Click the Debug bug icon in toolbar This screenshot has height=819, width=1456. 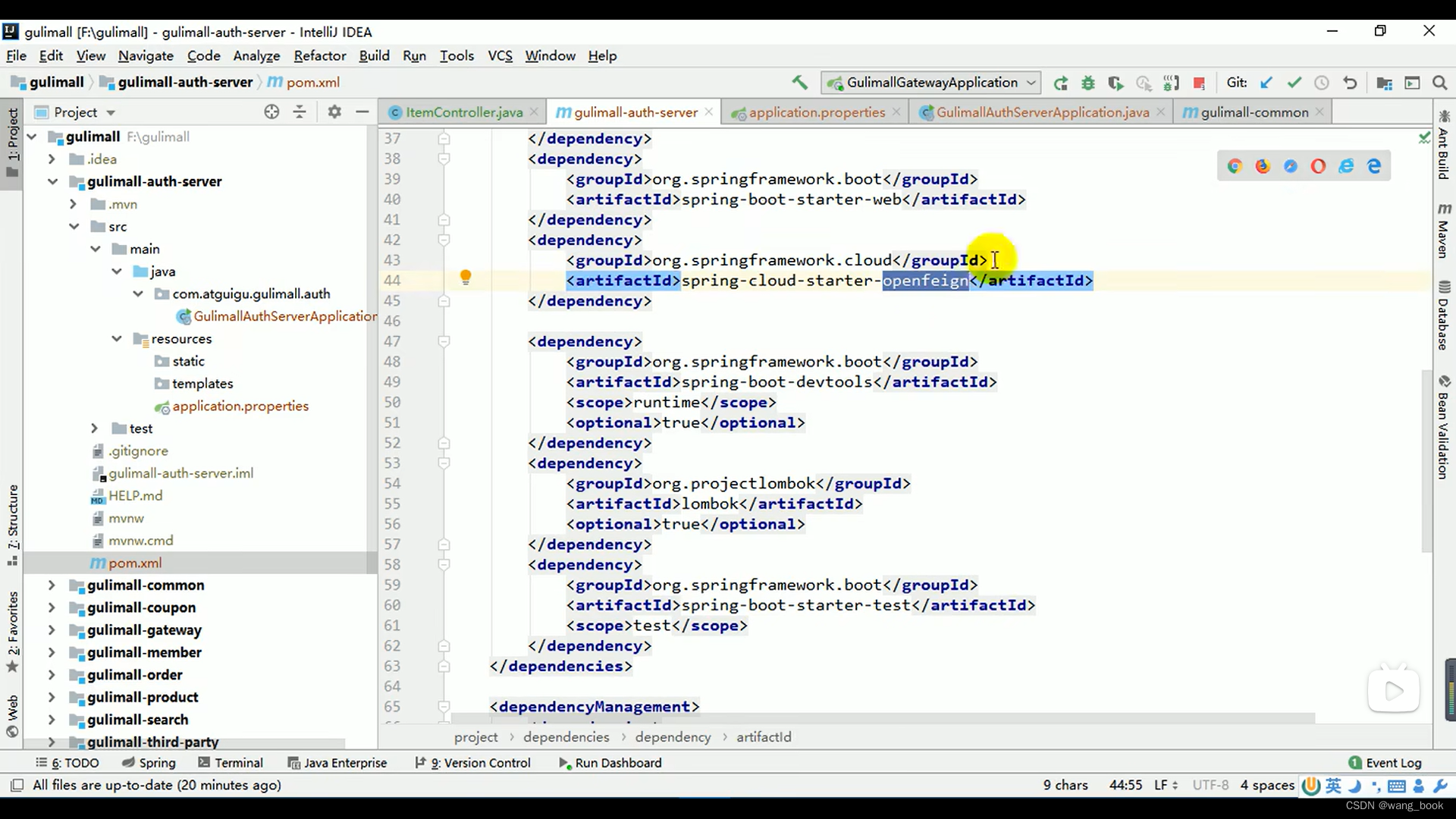(1088, 83)
